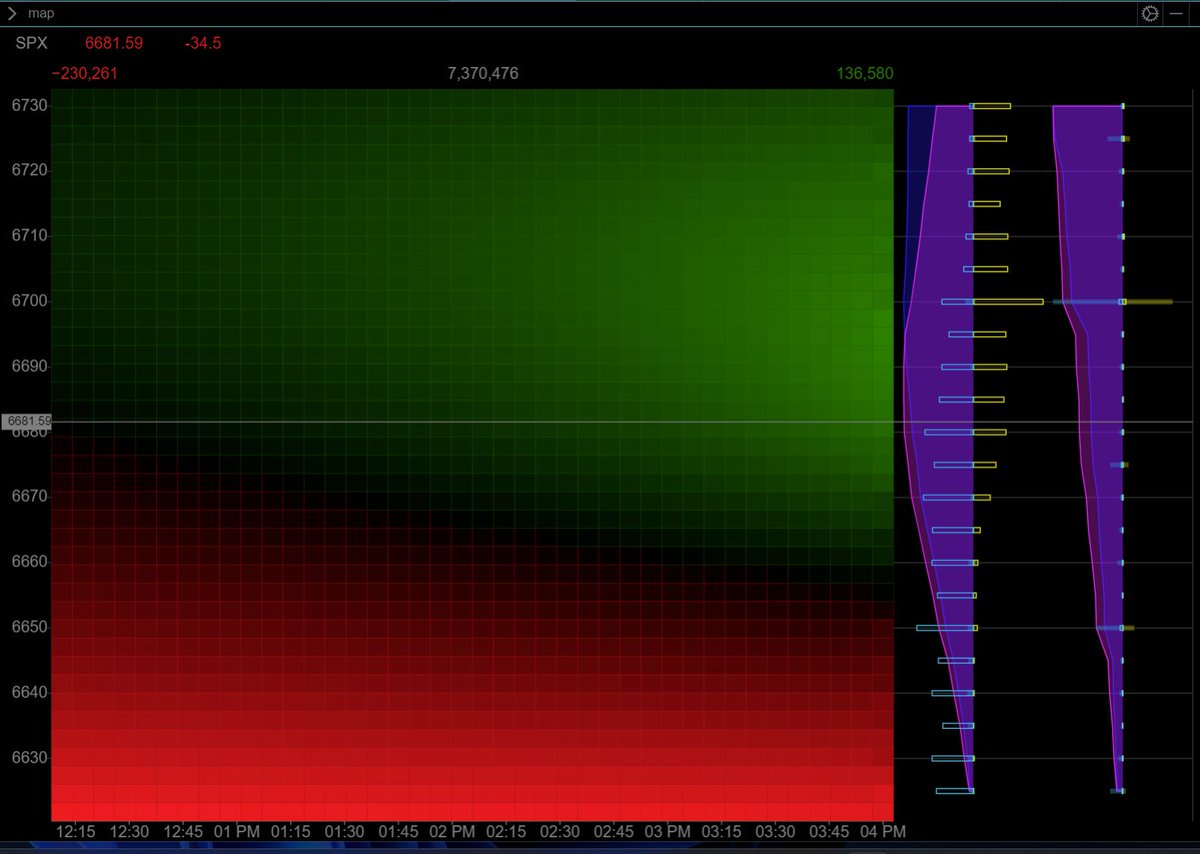Viewport: 1200px width, 854px height.
Task: Click the top yellow bar at 6730 strike
Action: (992, 105)
